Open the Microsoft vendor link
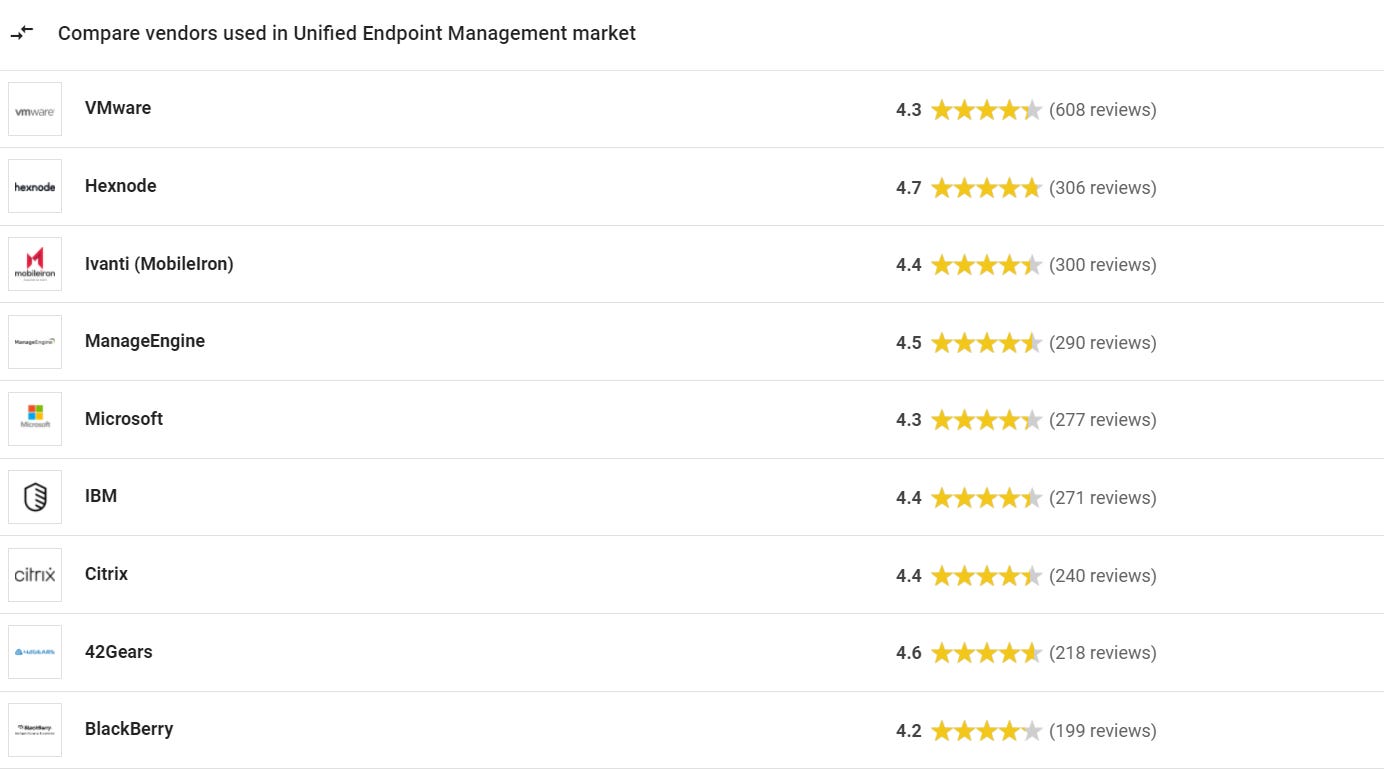Viewport: 1384px width, 769px height. (x=124, y=419)
